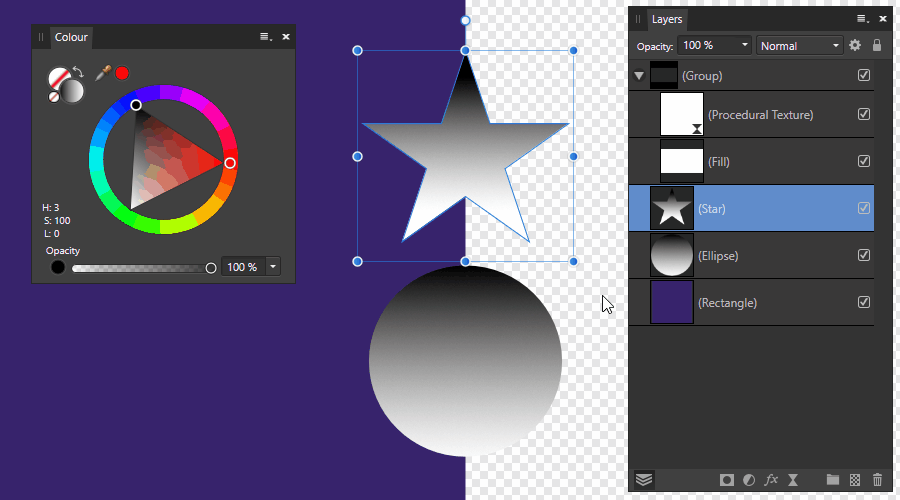This screenshot has height=500, width=900.
Task: Expand the Layers opacity percentage dropdown
Action: coord(744,45)
